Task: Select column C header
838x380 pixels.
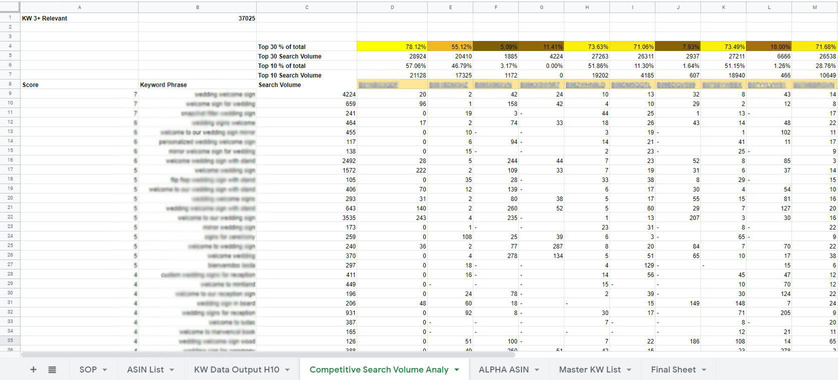Action: tap(307, 7)
